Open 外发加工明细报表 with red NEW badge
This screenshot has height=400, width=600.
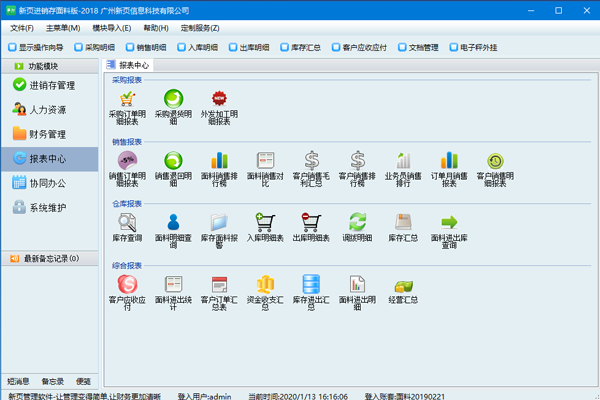[219, 99]
